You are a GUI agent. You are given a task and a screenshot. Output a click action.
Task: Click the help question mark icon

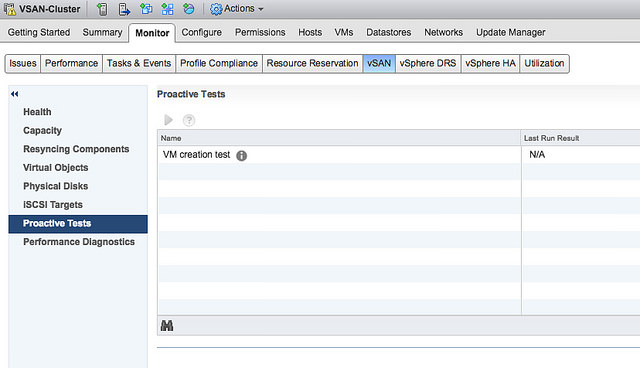click(x=189, y=120)
